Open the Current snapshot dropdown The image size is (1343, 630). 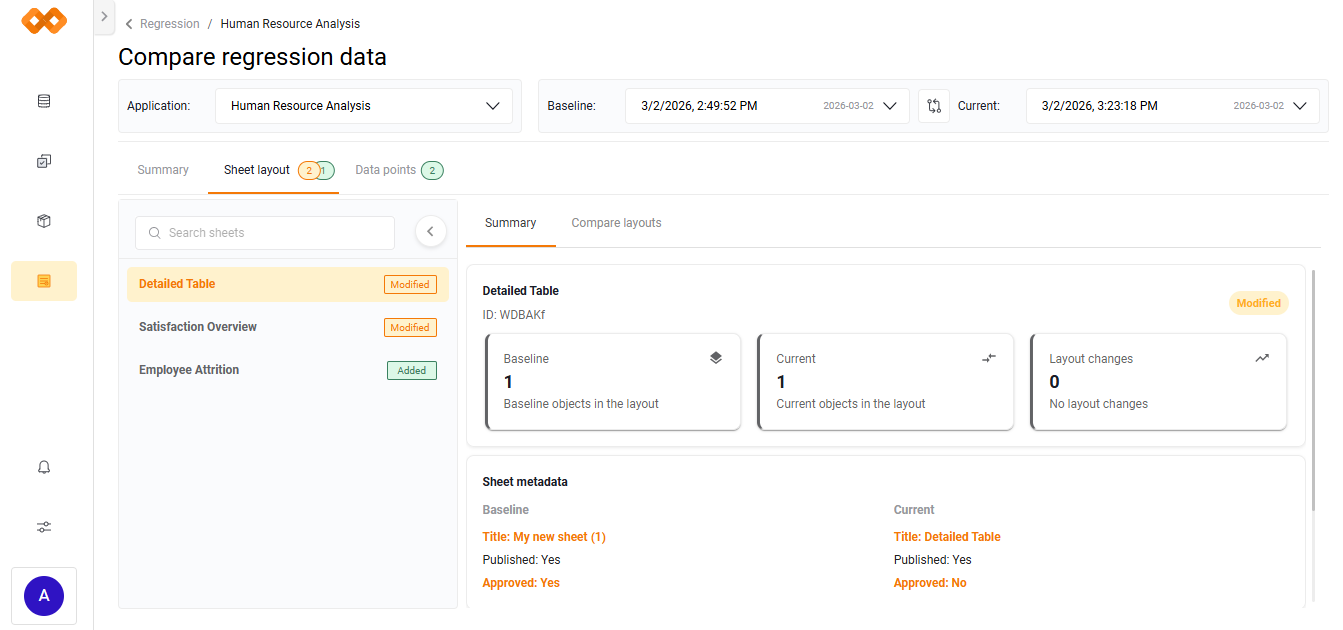click(1172, 106)
